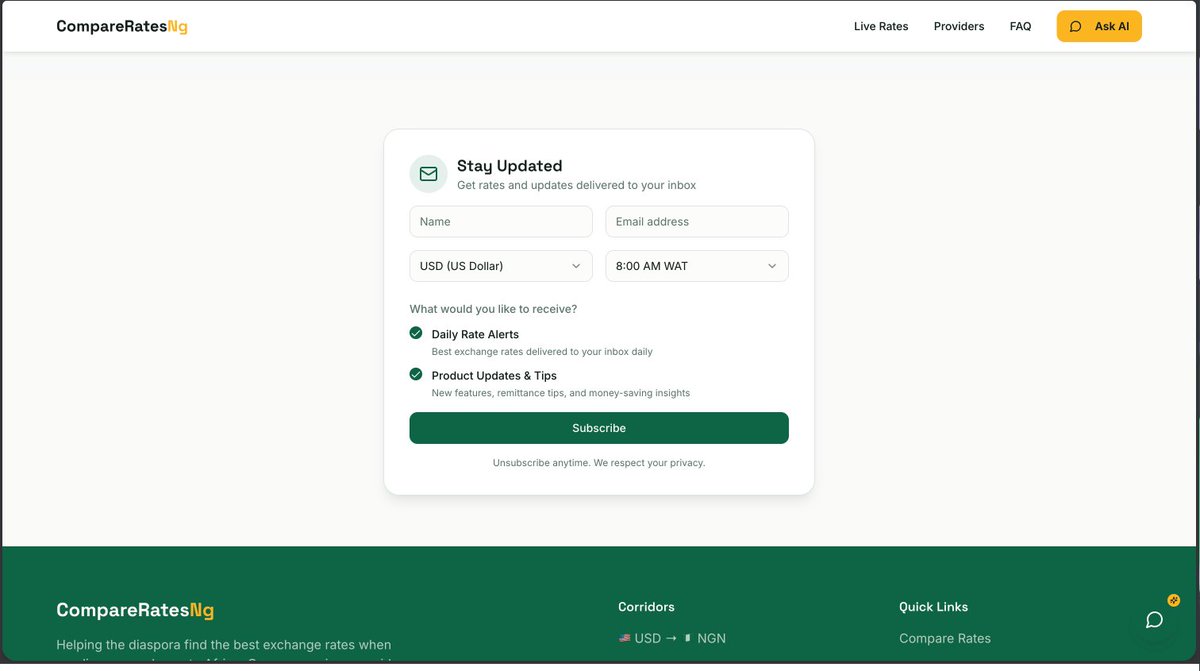Go to Live Rates in the navigation

[881, 26]
